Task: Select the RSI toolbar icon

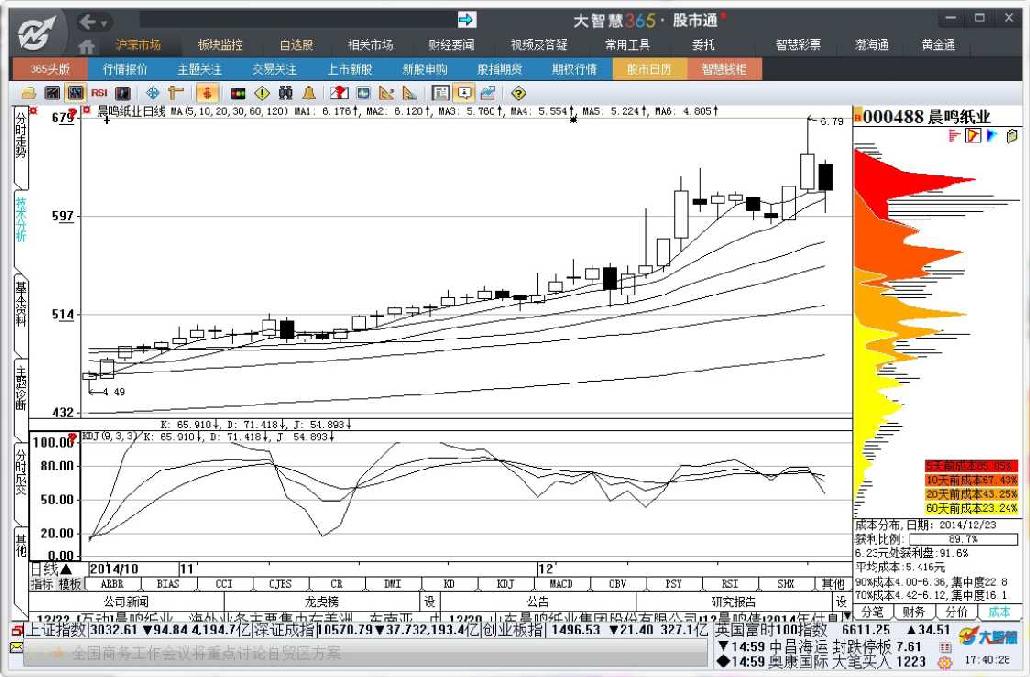Action: 99,93
